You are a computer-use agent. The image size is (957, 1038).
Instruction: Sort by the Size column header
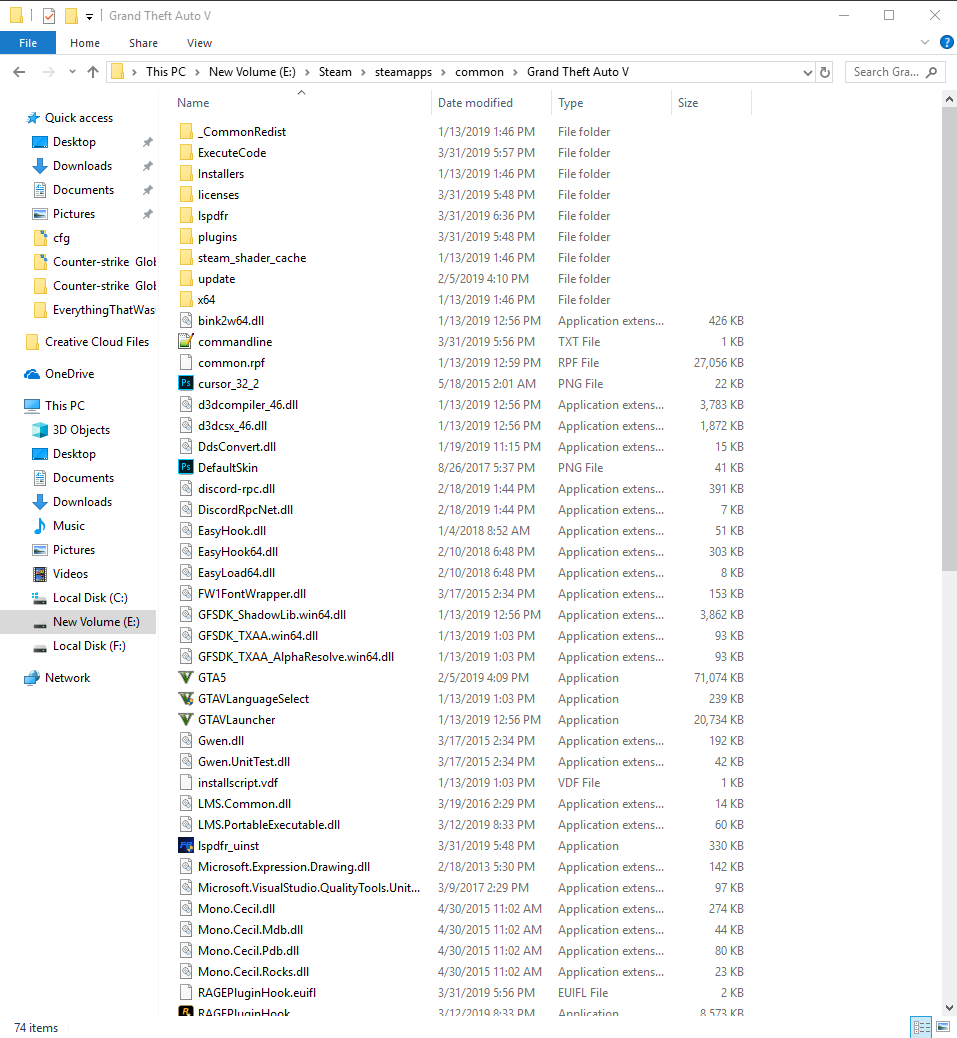tap(688, 103)
